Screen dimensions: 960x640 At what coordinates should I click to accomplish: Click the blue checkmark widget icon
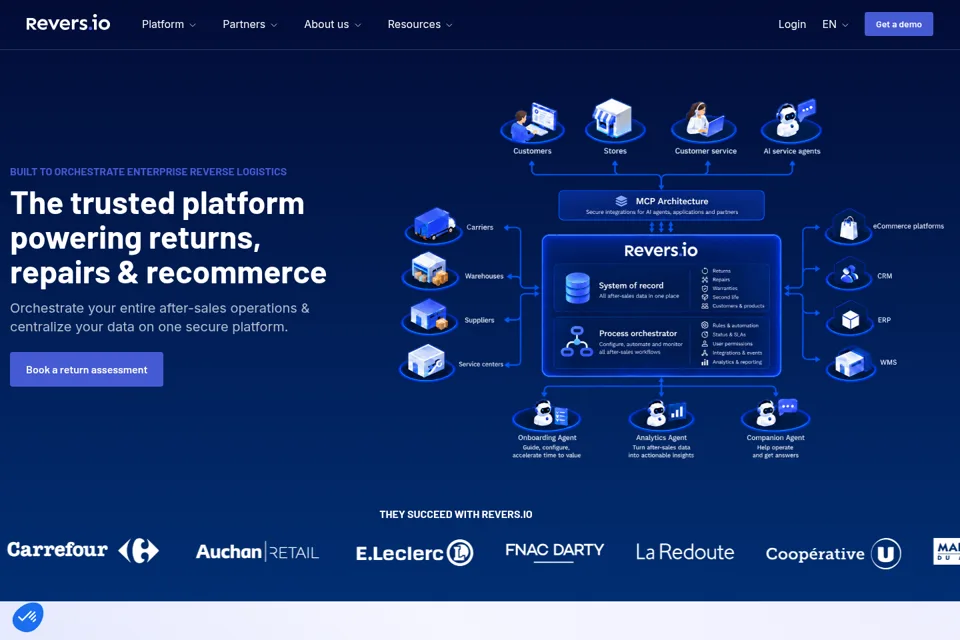pos(28,617)
